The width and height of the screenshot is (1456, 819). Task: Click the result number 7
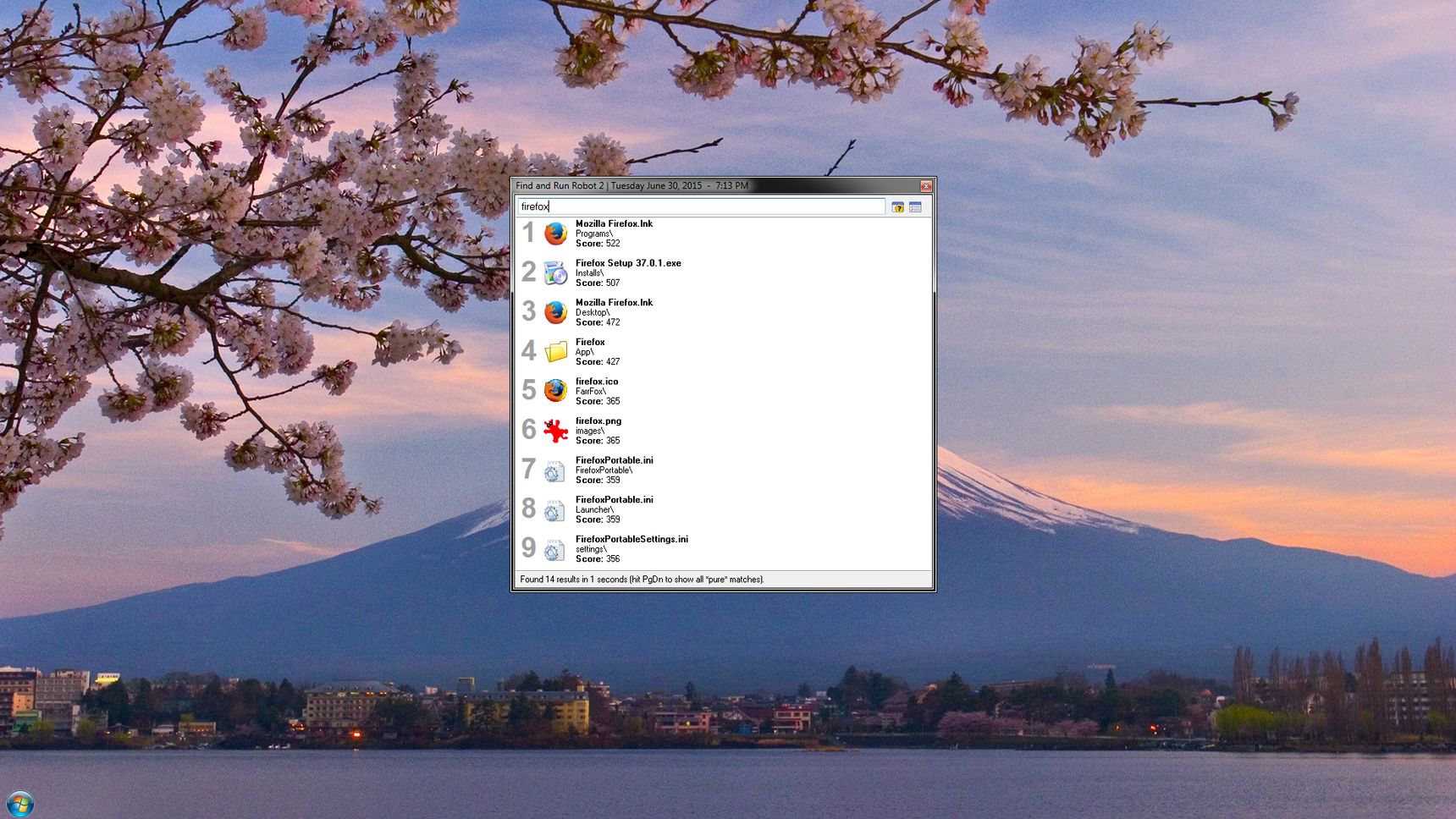(x=528, y=469)
